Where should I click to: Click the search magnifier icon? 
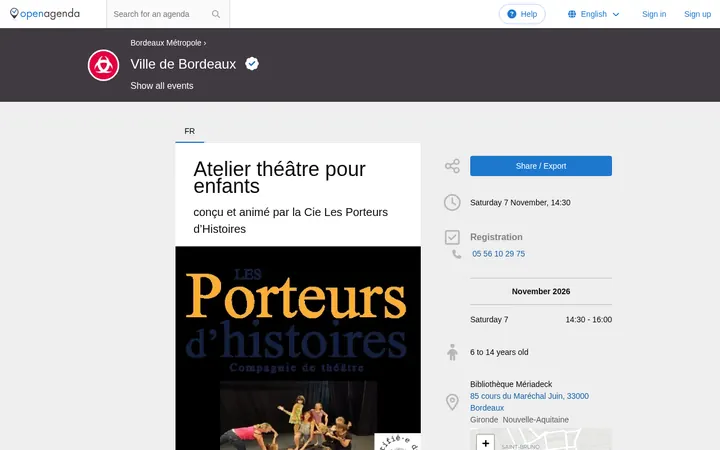216,14
